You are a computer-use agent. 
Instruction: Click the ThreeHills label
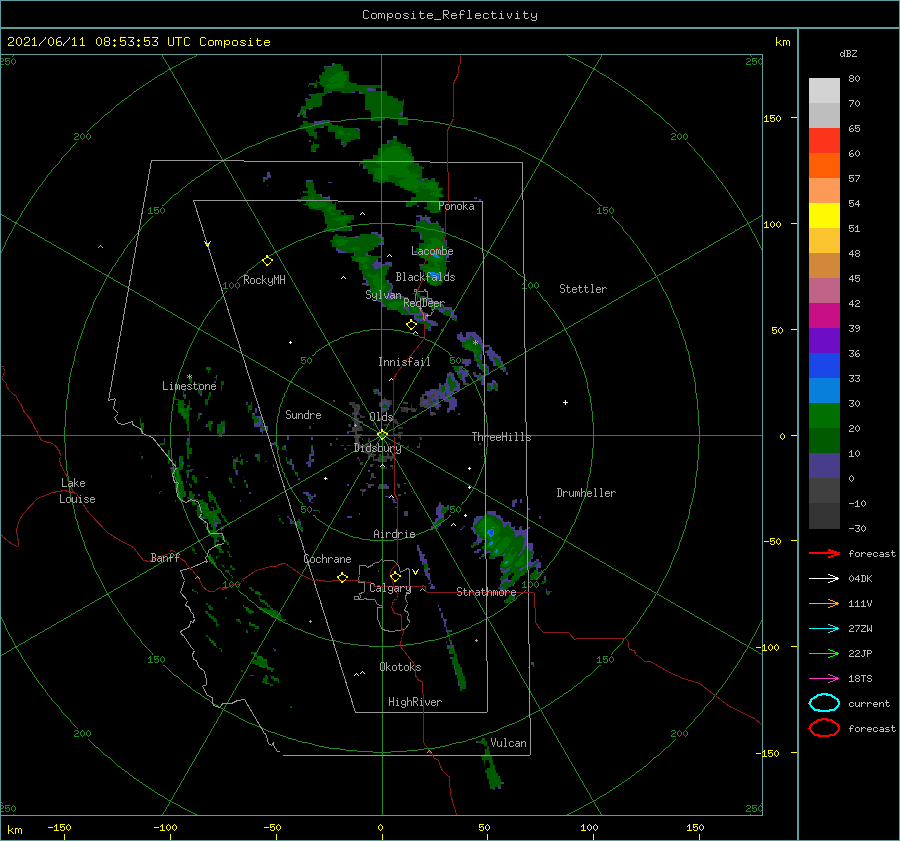(502, 437)
